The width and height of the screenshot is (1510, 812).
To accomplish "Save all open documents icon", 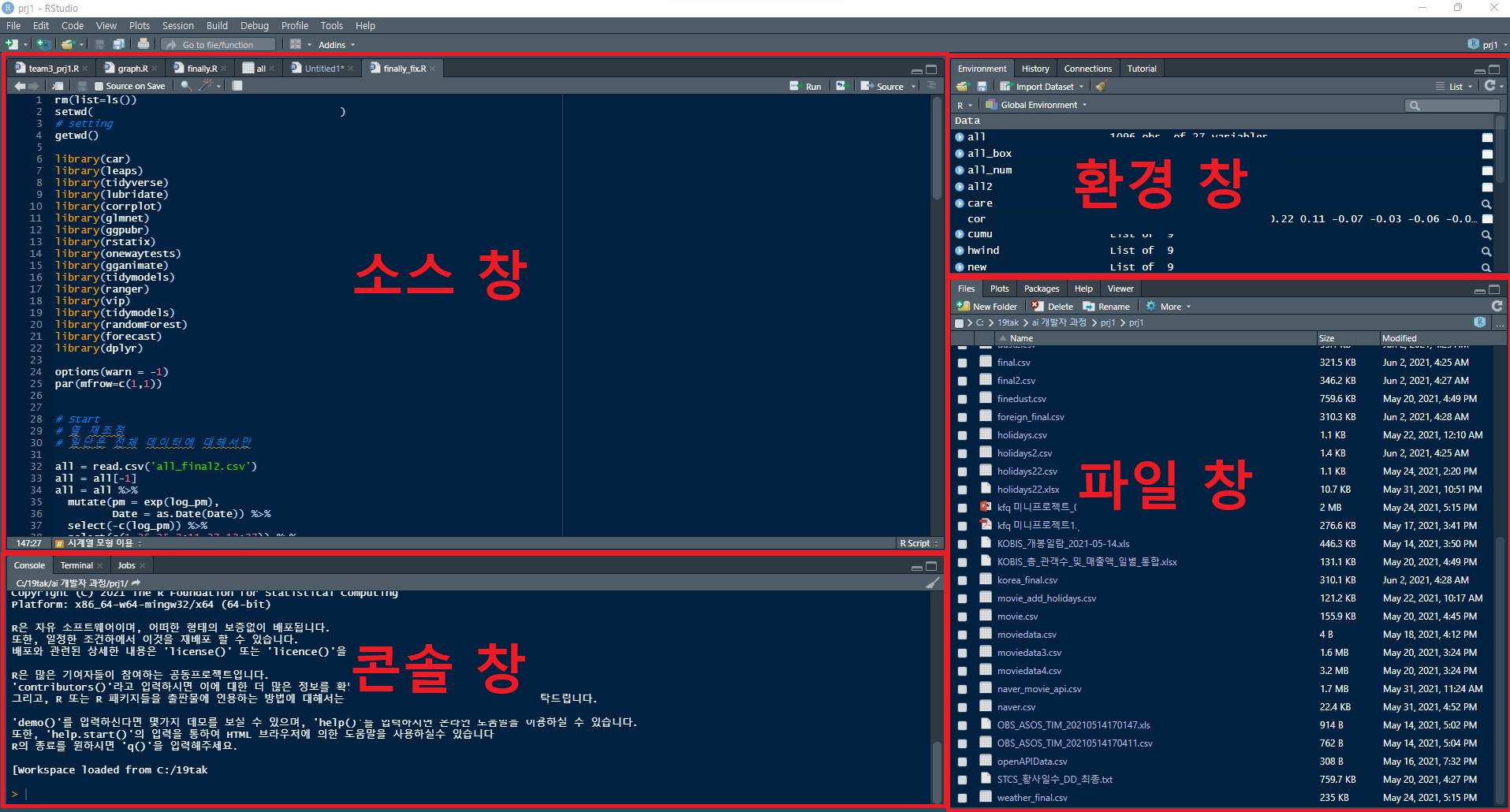I will pyautogui.click(x=118, y=44).
